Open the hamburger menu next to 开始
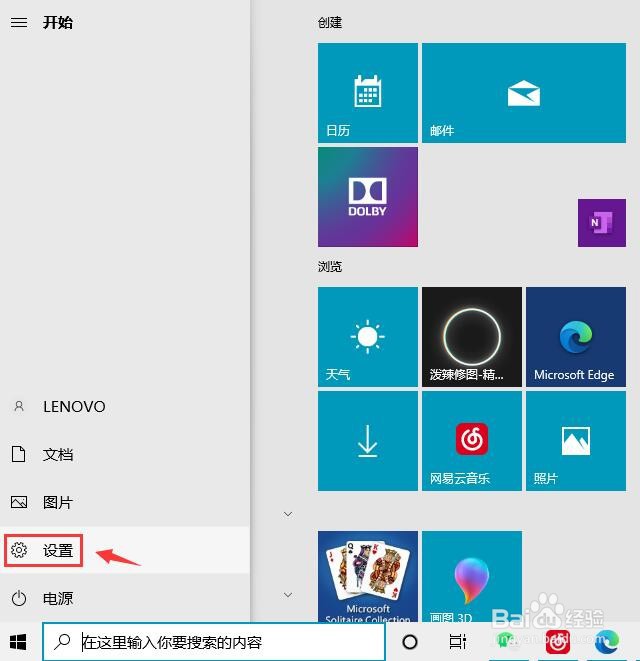Image resolution: width=640 pixels, height=661 pixels. (x=19, y=22)
